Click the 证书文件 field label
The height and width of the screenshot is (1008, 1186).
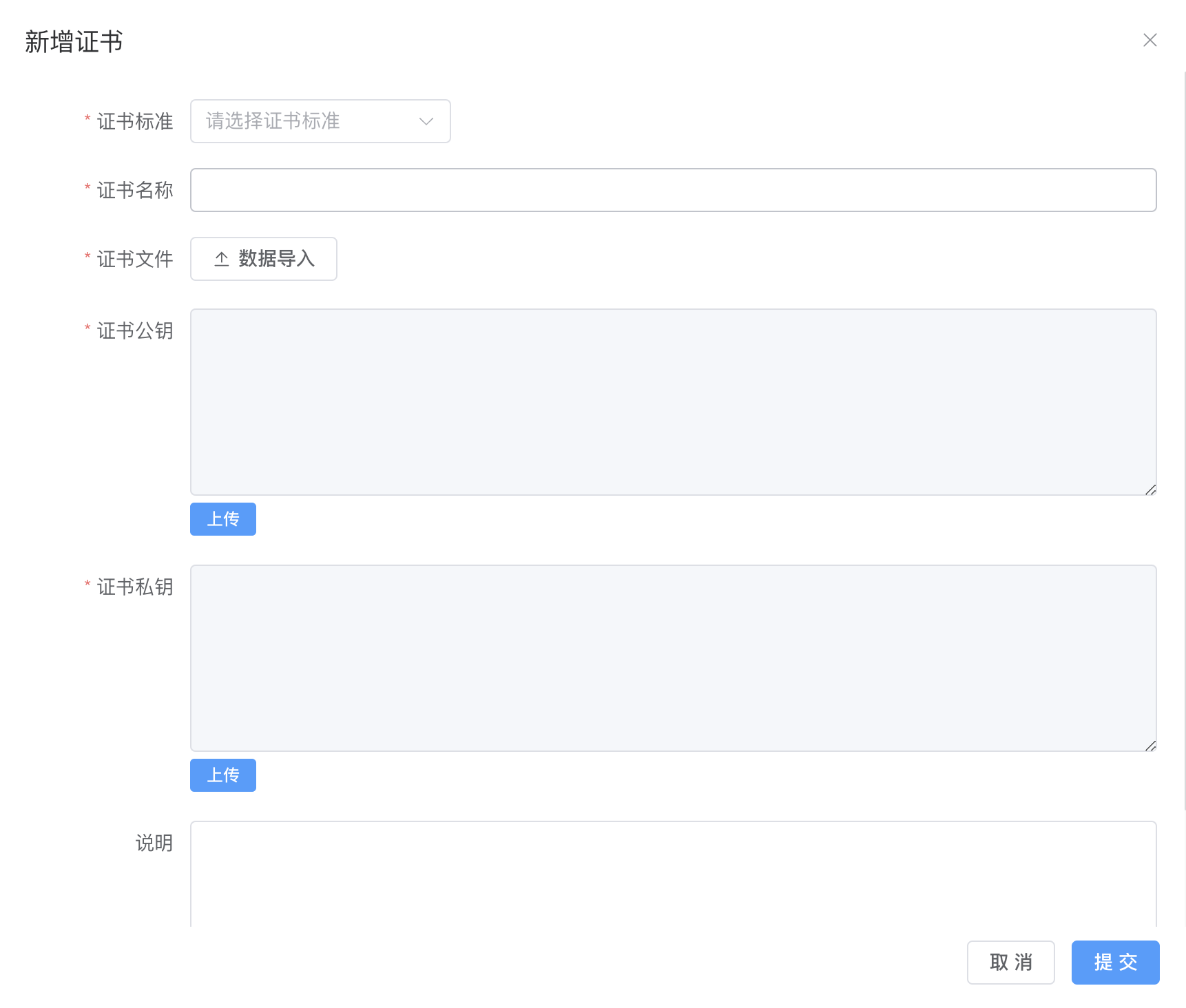pos(135,260)
